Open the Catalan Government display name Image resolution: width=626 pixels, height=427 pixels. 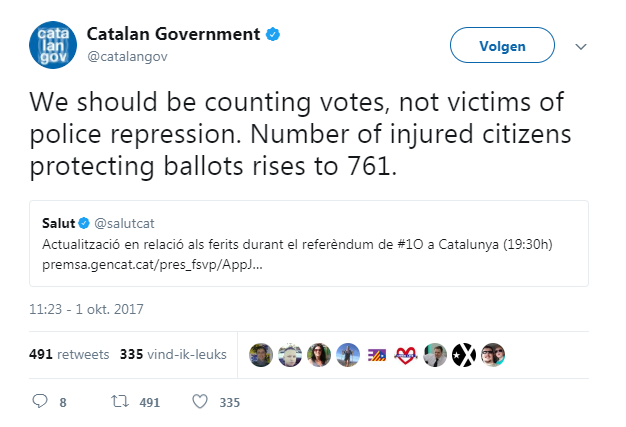point(173,34)
